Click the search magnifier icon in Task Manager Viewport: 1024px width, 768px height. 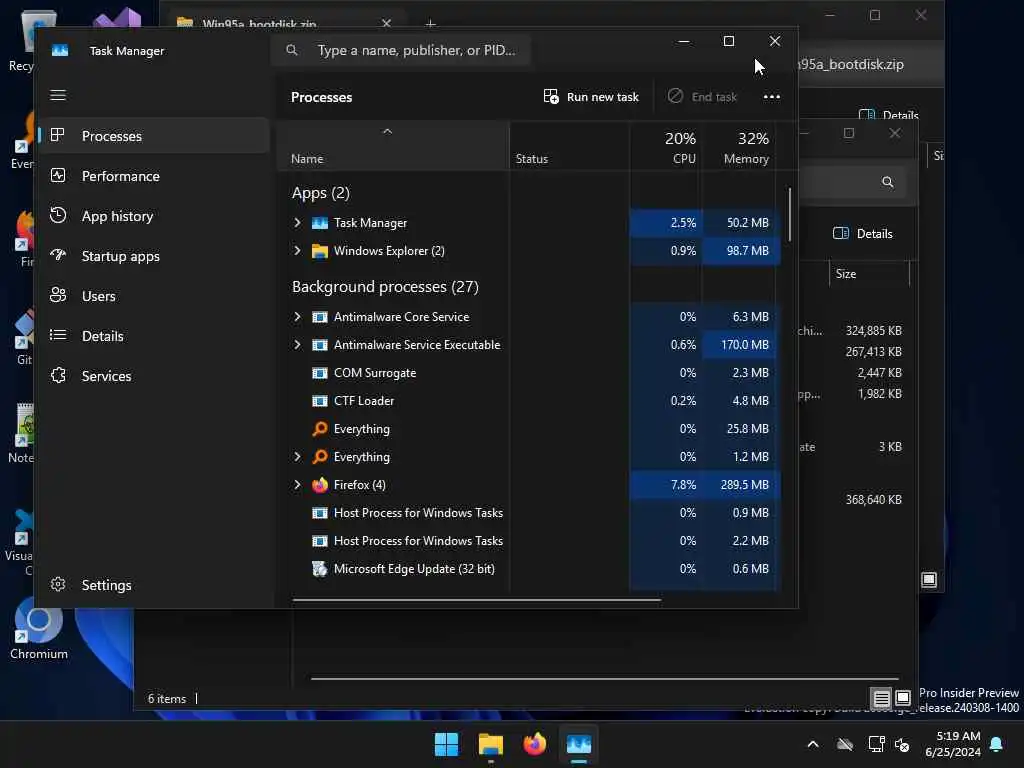tap(292, 50)
